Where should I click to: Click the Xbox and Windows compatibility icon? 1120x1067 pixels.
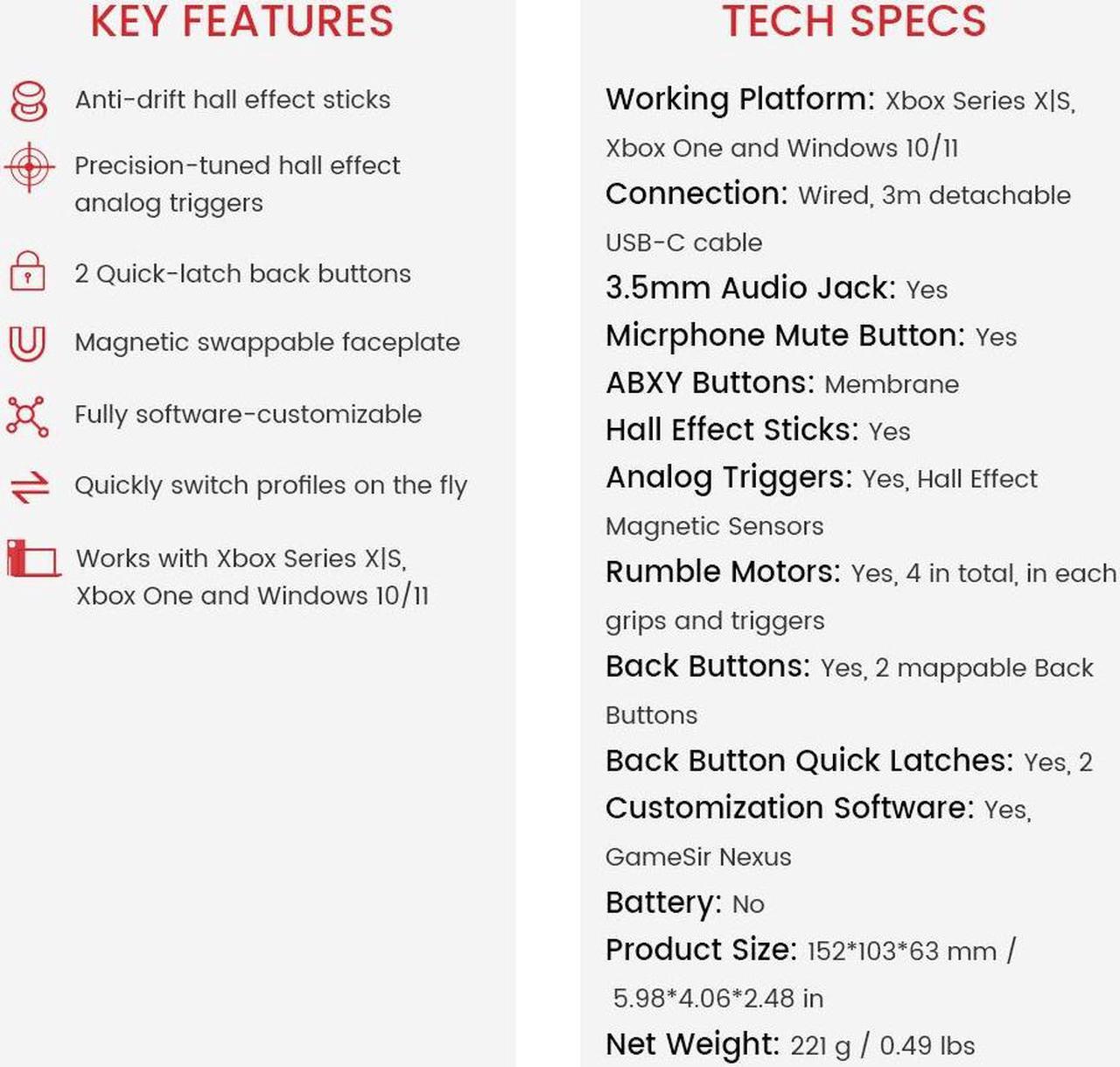click(x=33, y=558)
